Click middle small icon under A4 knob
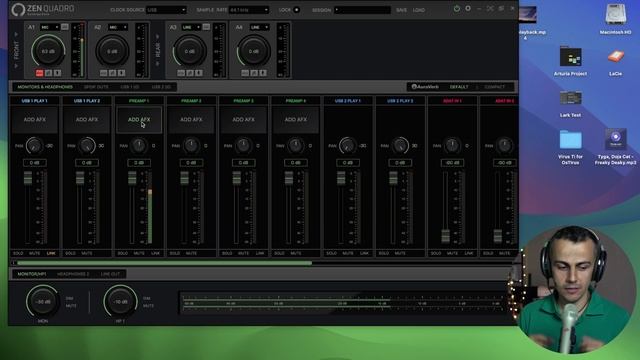 254,73
